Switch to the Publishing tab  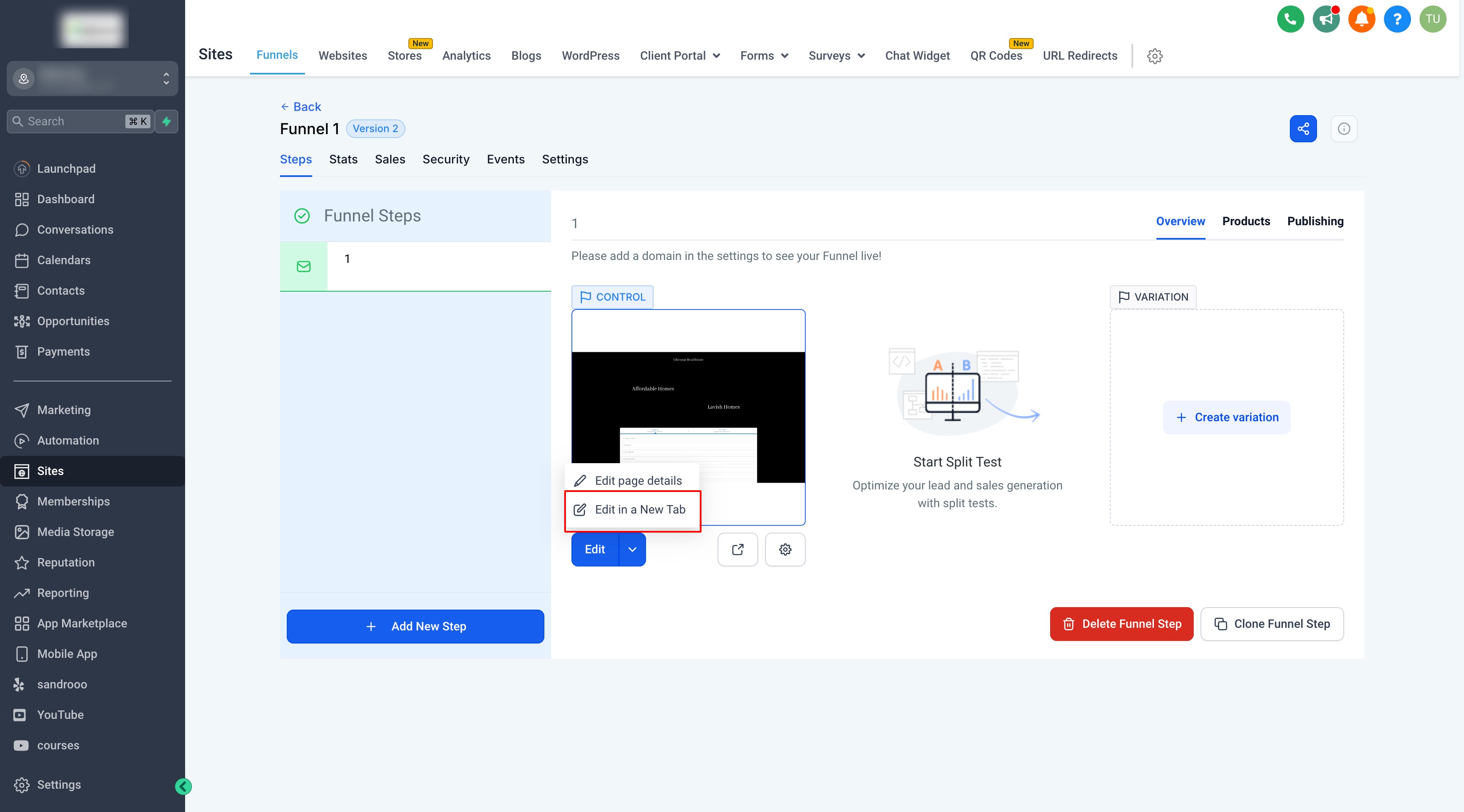pos(1314,221)
